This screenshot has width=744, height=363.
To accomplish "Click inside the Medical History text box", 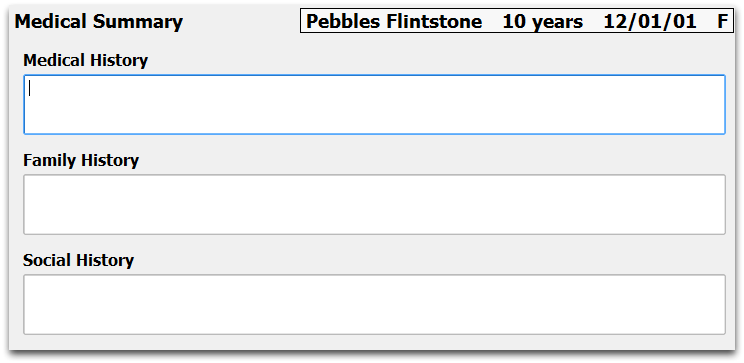I will coord(374,104).
